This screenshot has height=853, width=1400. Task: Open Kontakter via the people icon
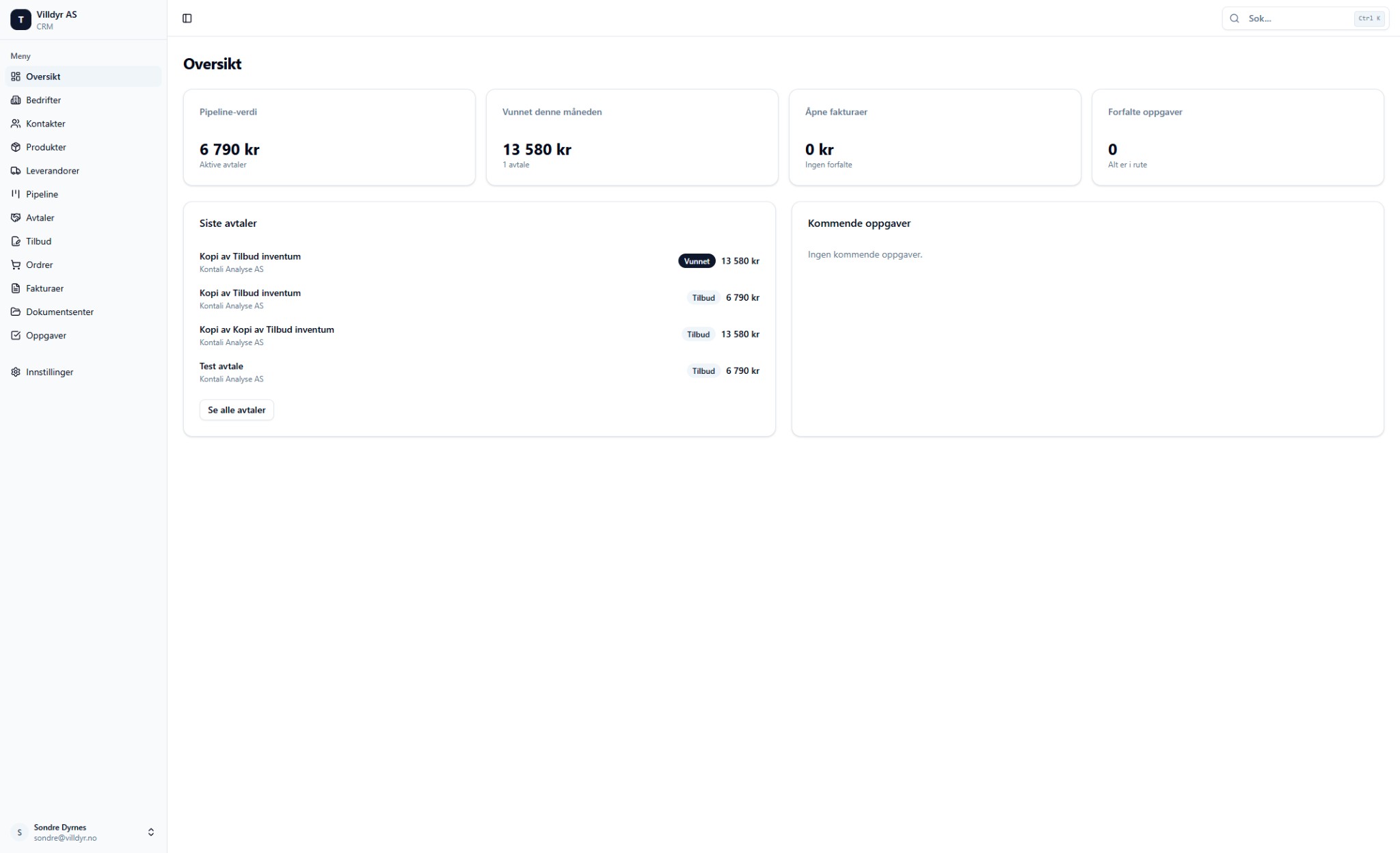point(16,123)
